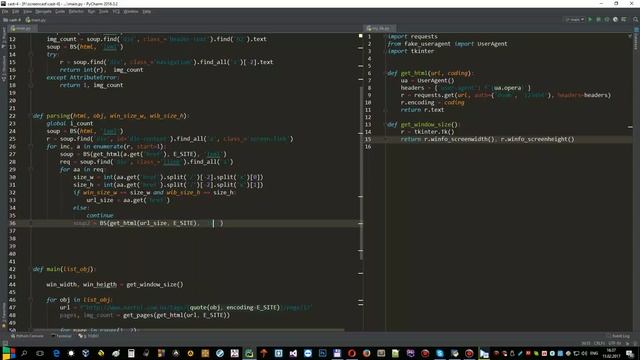
Task: Show the Project tool window from left stripe
Action: (x=4, y=38)
